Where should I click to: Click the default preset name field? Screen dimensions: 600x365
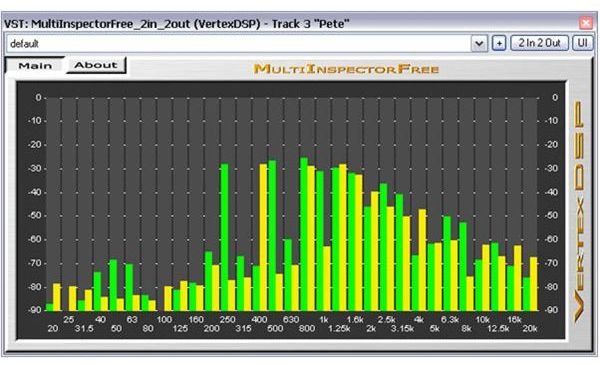click(x=238, y=44)
